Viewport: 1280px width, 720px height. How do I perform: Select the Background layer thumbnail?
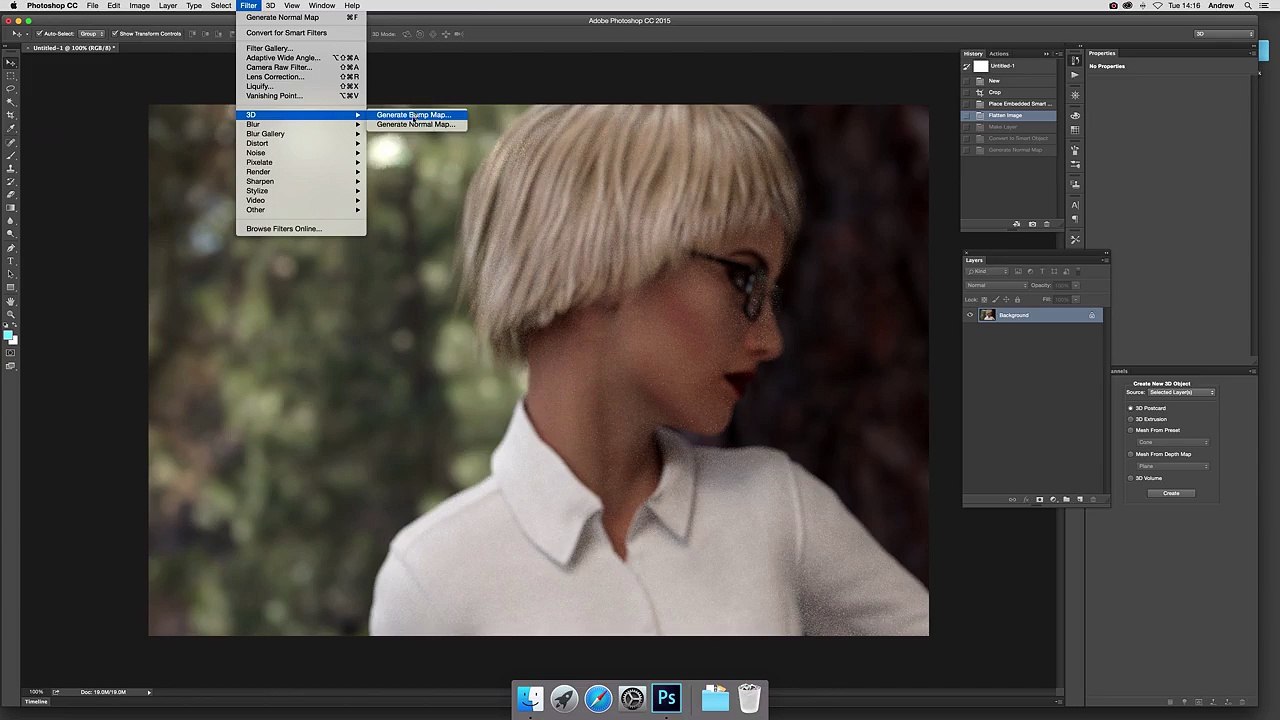(x=988, y=315)
